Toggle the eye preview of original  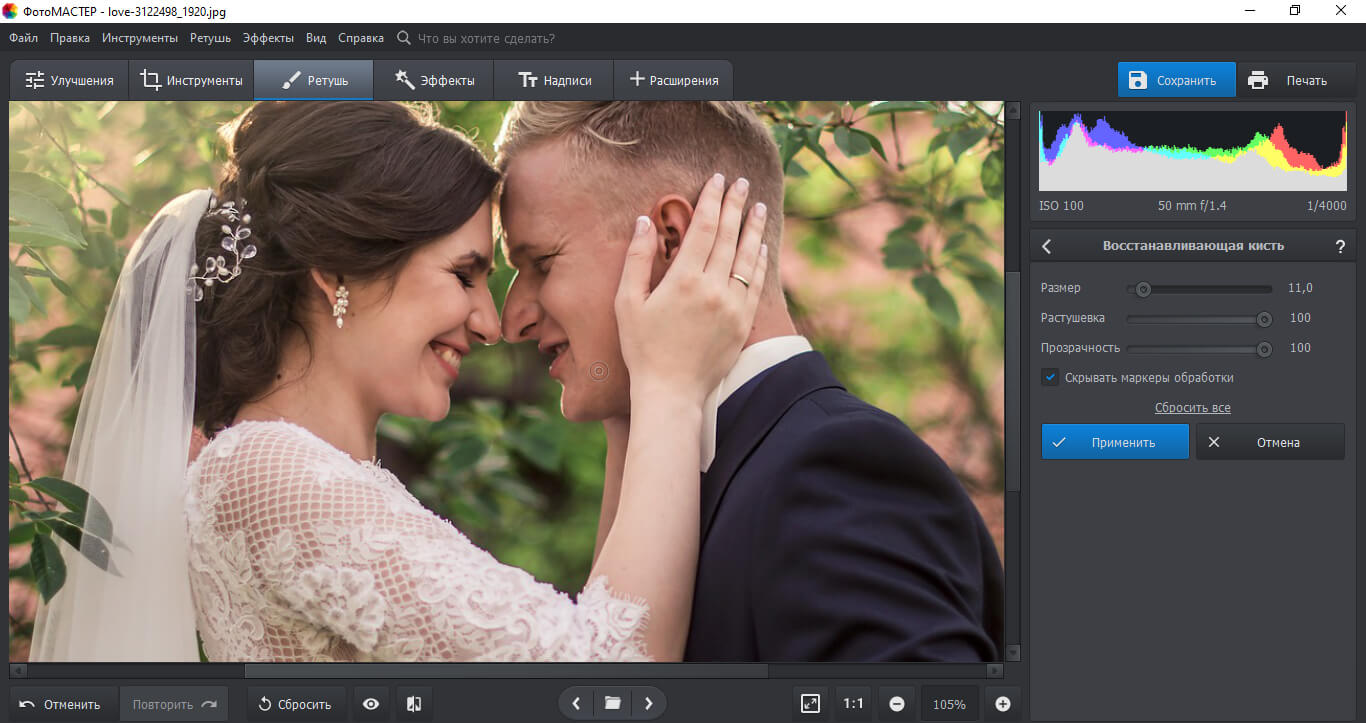371,704
